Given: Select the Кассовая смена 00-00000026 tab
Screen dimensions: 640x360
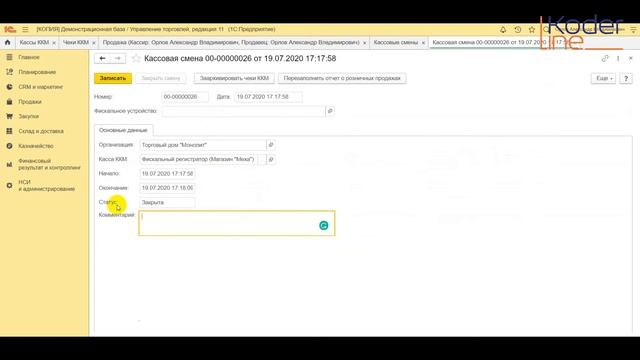Looking at the screenshot, I should click(489, 42).
